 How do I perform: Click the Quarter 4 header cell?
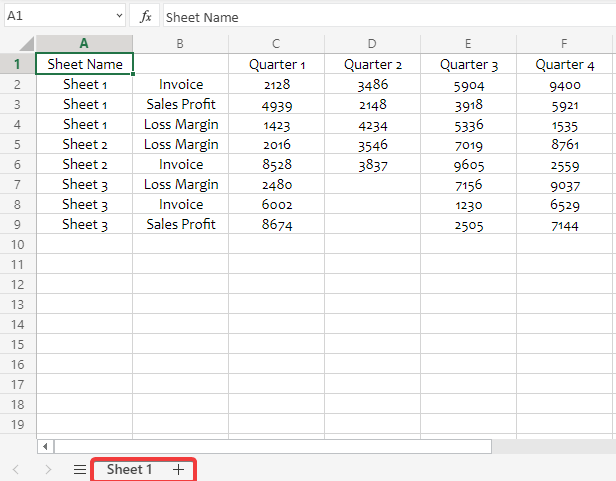565,64
